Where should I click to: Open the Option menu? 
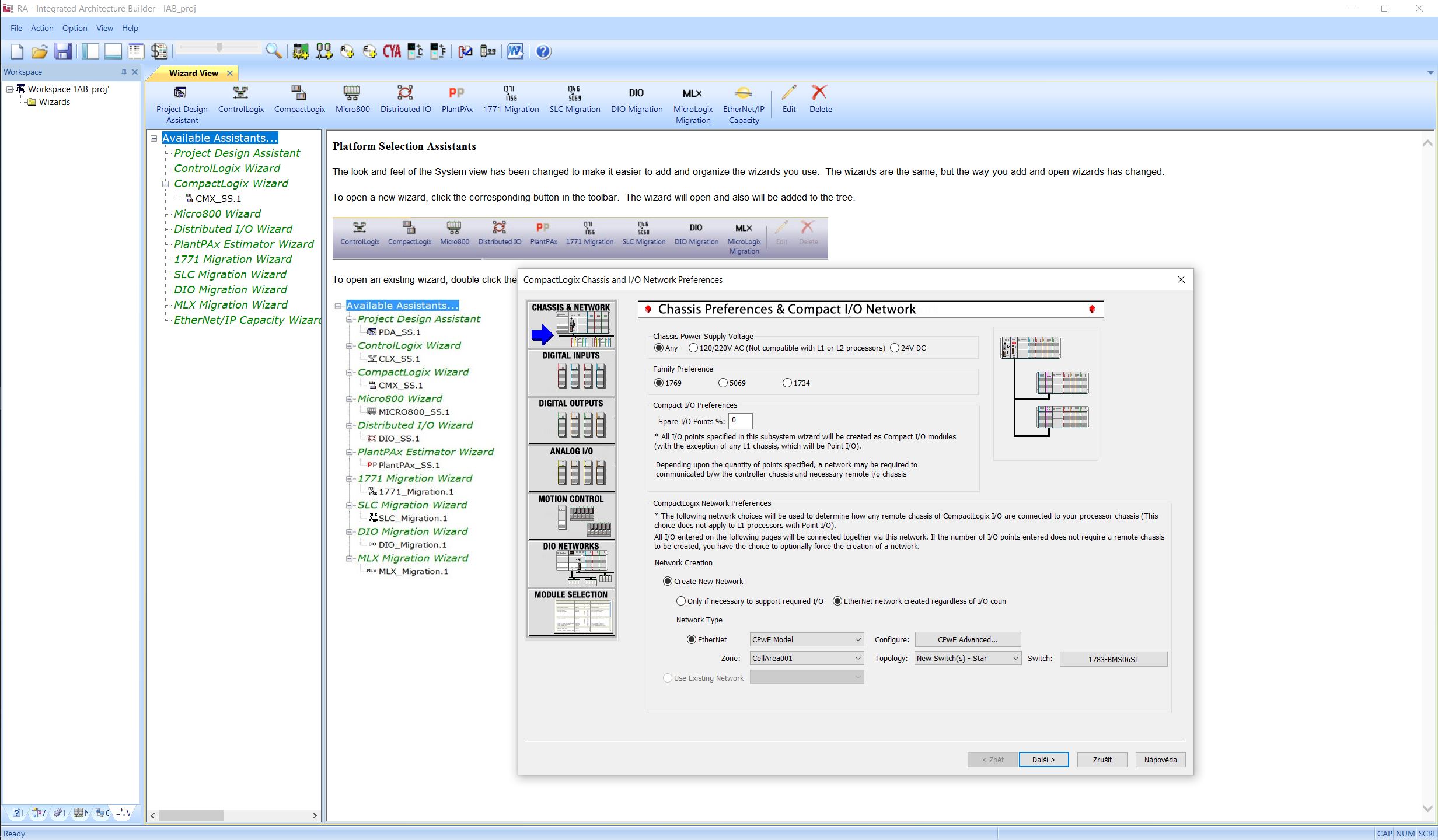click(x=75, y=28)
